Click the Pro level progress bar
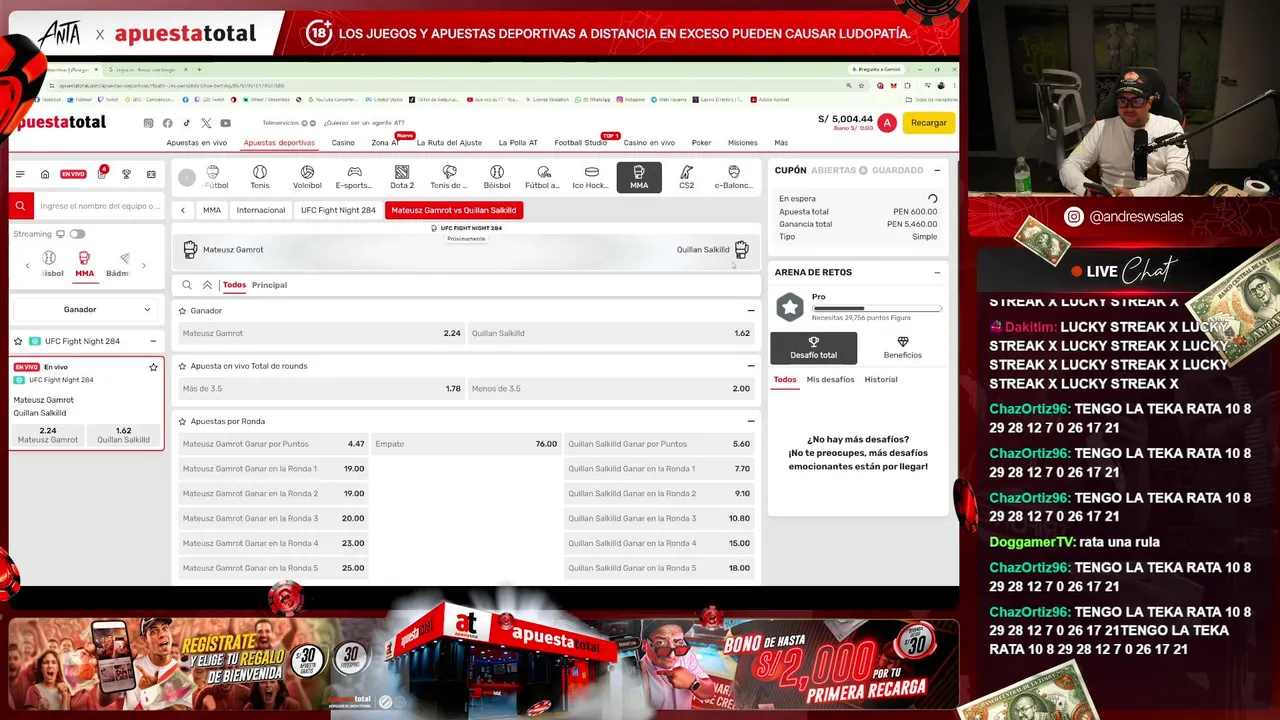 click(877, 309)
